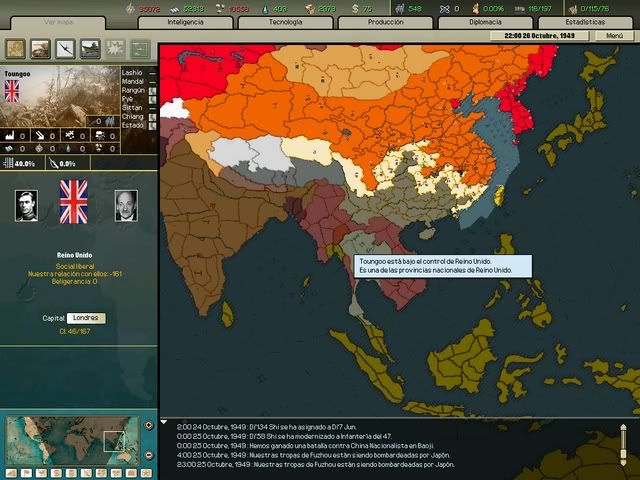
Task: Zoom in the minimap with plus button
Action: (x=149, y=423)
